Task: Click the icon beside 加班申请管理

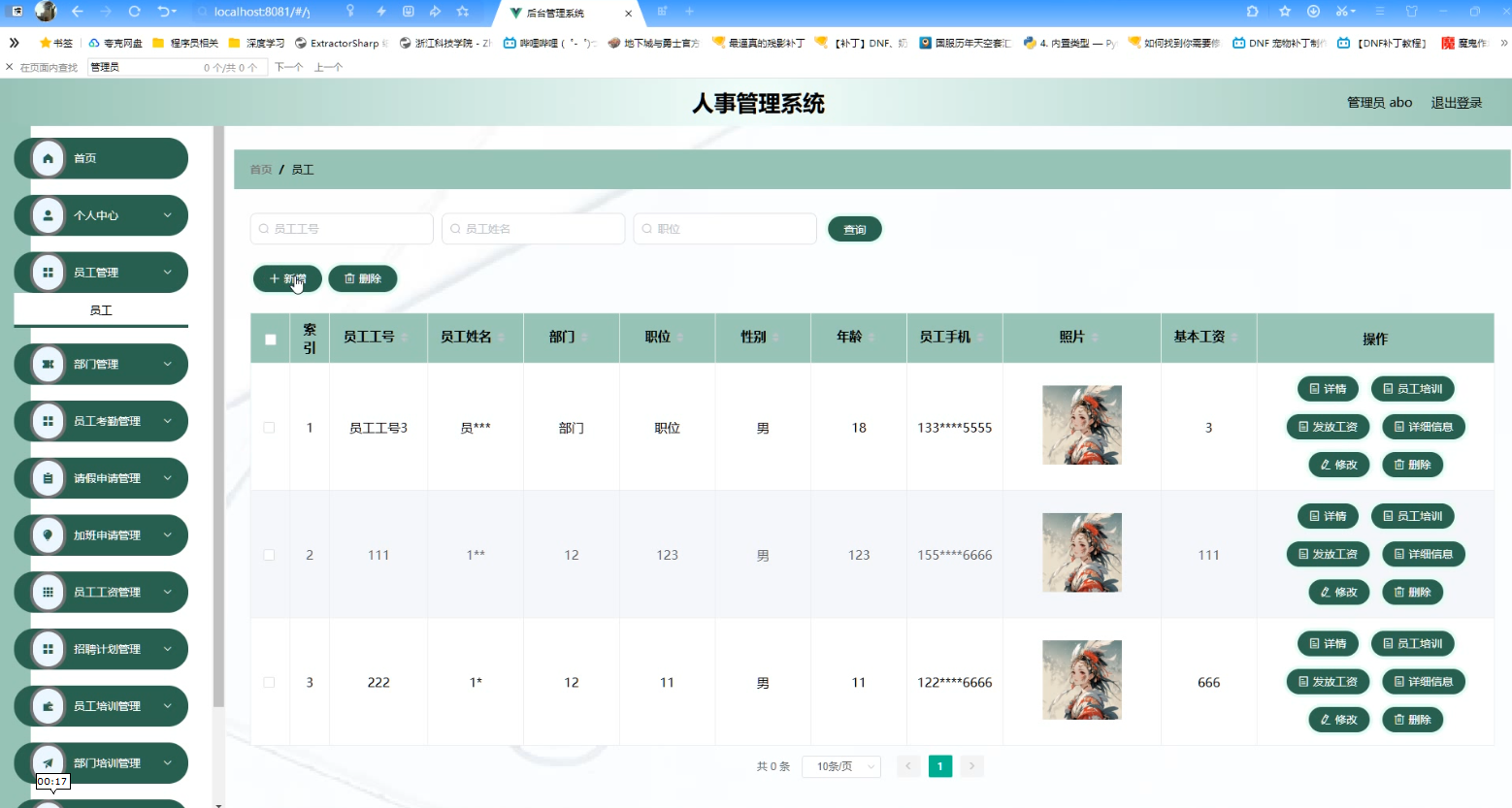Action: [48, 535]
